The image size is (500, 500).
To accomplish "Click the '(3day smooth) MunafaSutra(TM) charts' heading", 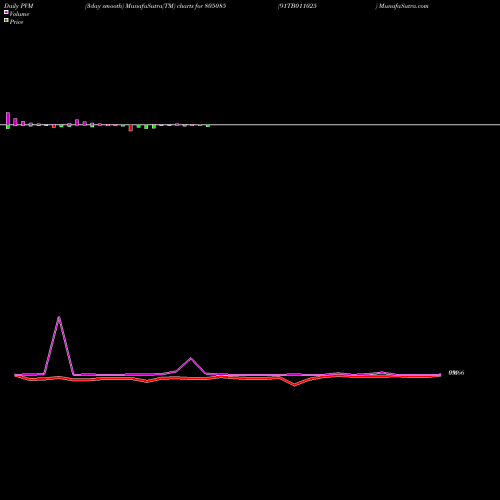I will tap(139, 6).
